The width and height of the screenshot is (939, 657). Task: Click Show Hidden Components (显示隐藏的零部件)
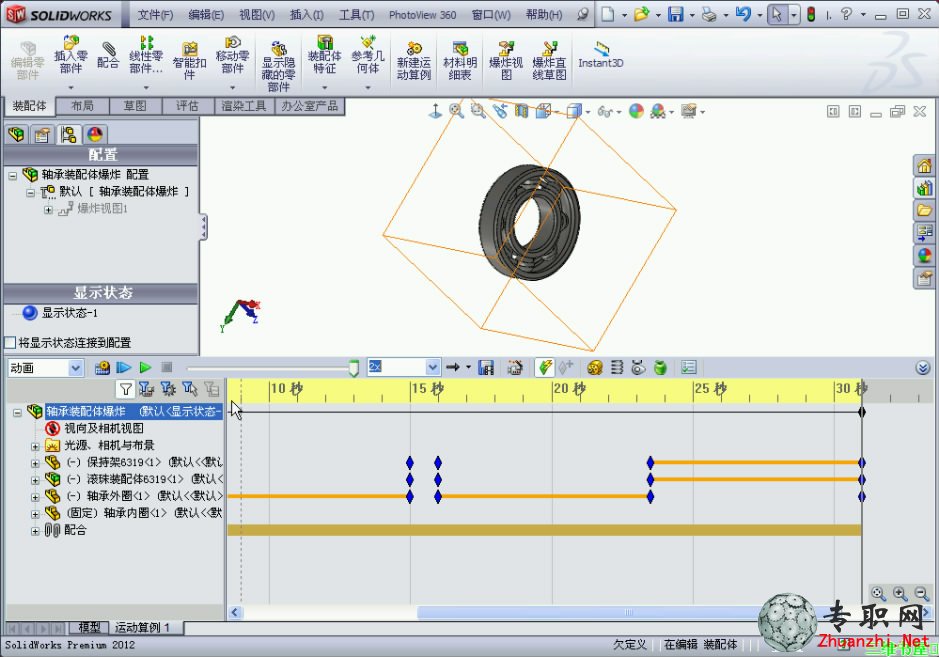pyautogui.click(x=278, y=66)
